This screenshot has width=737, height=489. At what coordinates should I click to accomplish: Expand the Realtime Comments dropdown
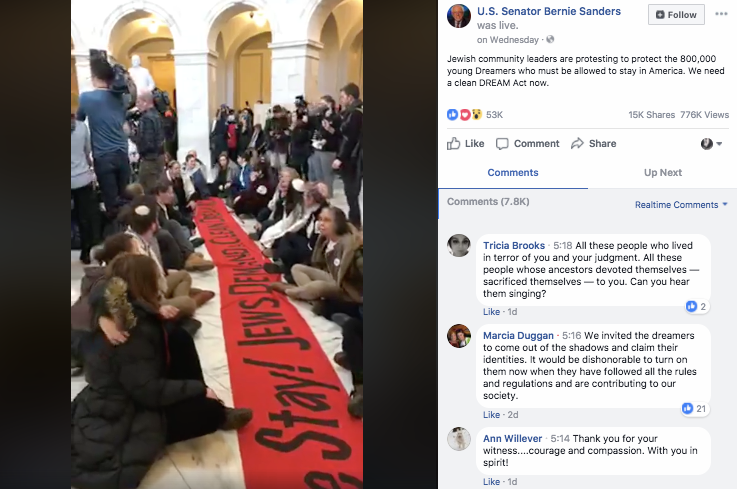click(681, 205)
